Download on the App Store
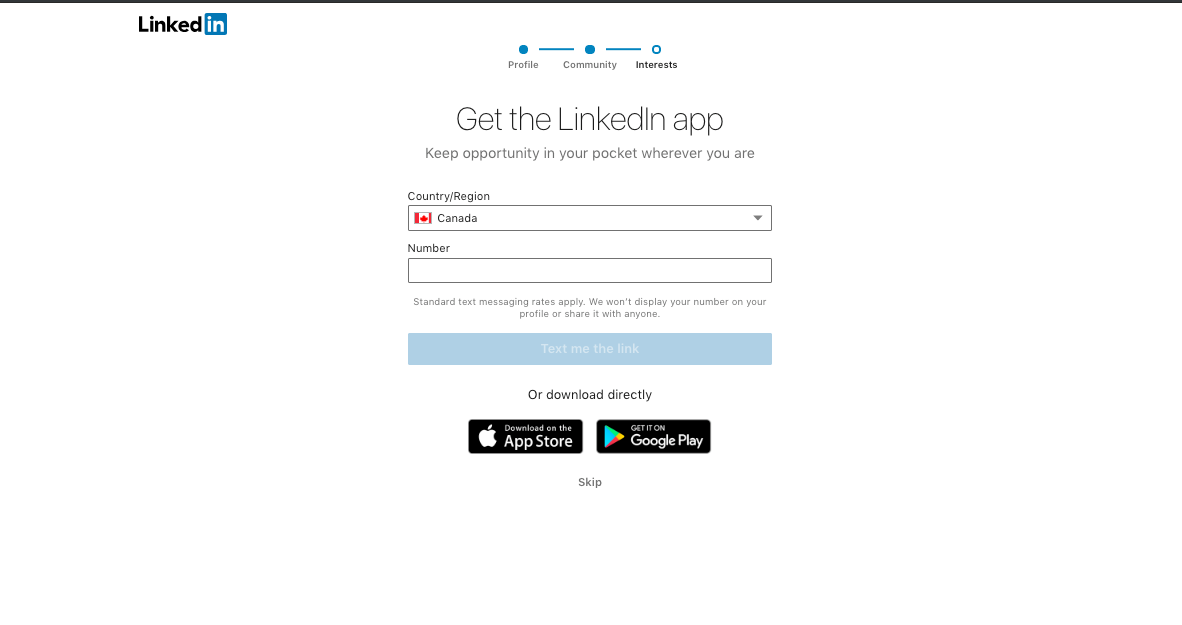This screenshot has width=1182, height=625. [525, 437]
